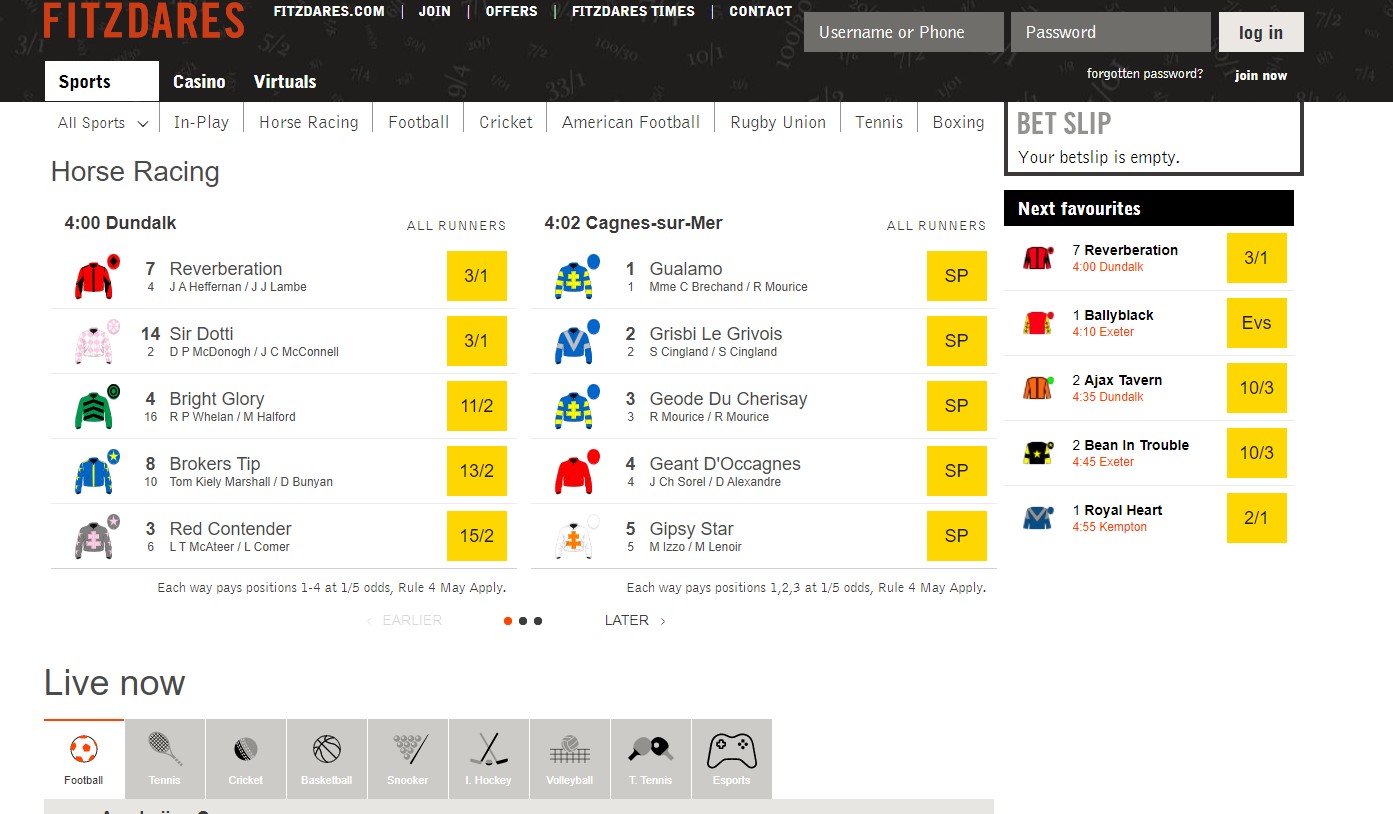1393x814 pixels.
Task: Select Gualamo SP odds button
Action: (957, 276)
